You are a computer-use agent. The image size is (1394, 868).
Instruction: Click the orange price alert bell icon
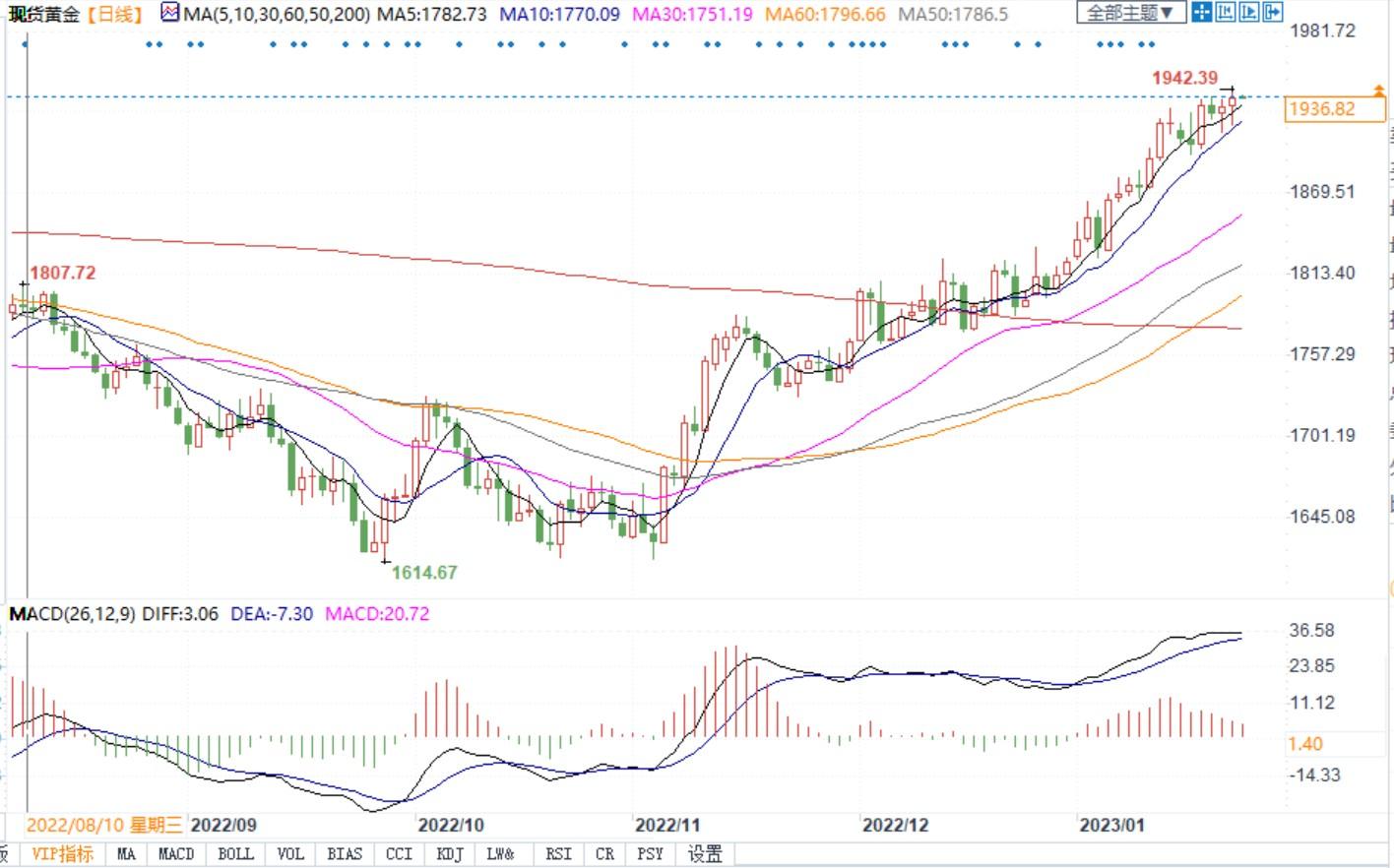click(1378, 91)
